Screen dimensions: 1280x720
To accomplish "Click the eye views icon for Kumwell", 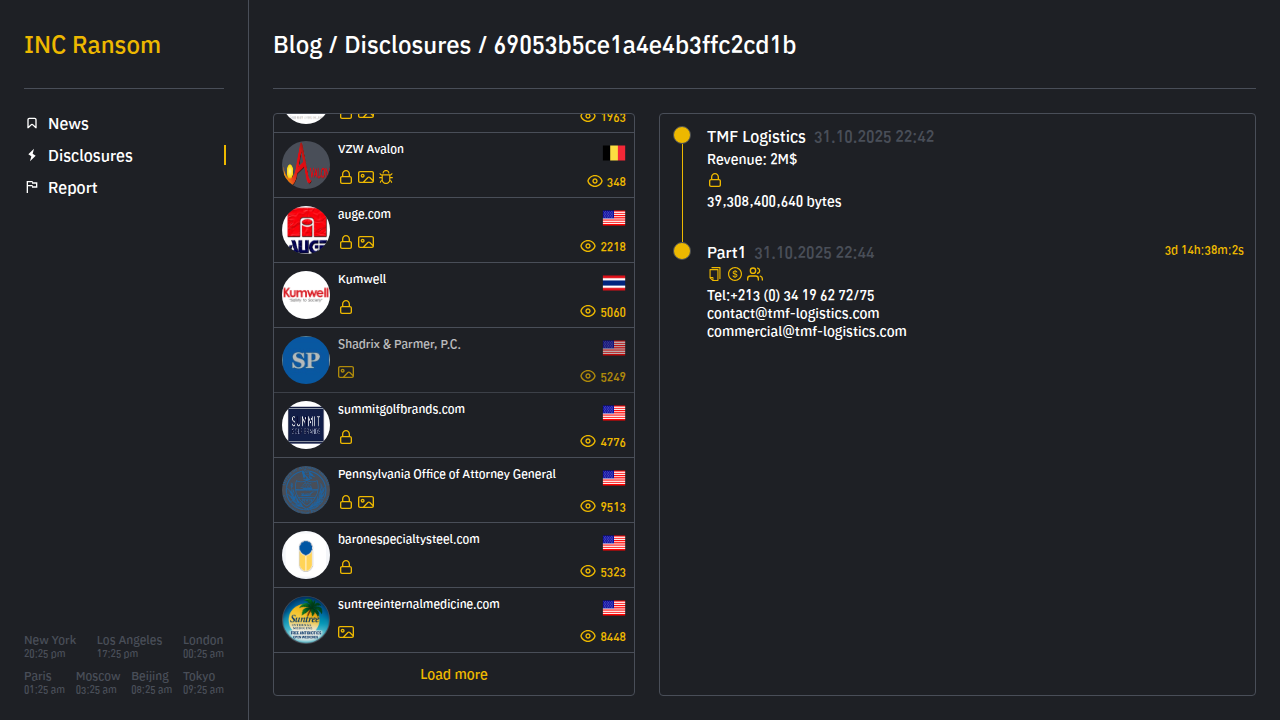I will pyautogui.click(x=588, y=312).
